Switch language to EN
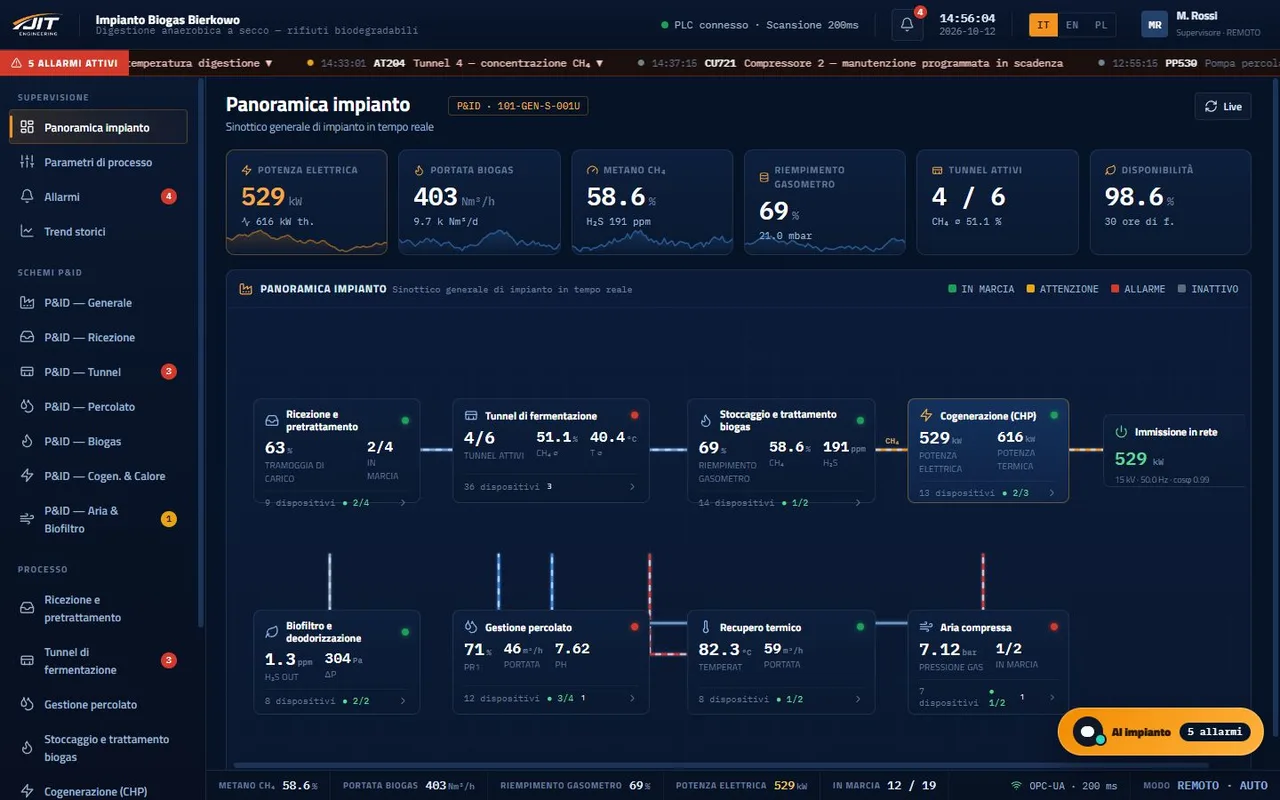The height and width of the screenshot is (800, 1280). 1072,25
